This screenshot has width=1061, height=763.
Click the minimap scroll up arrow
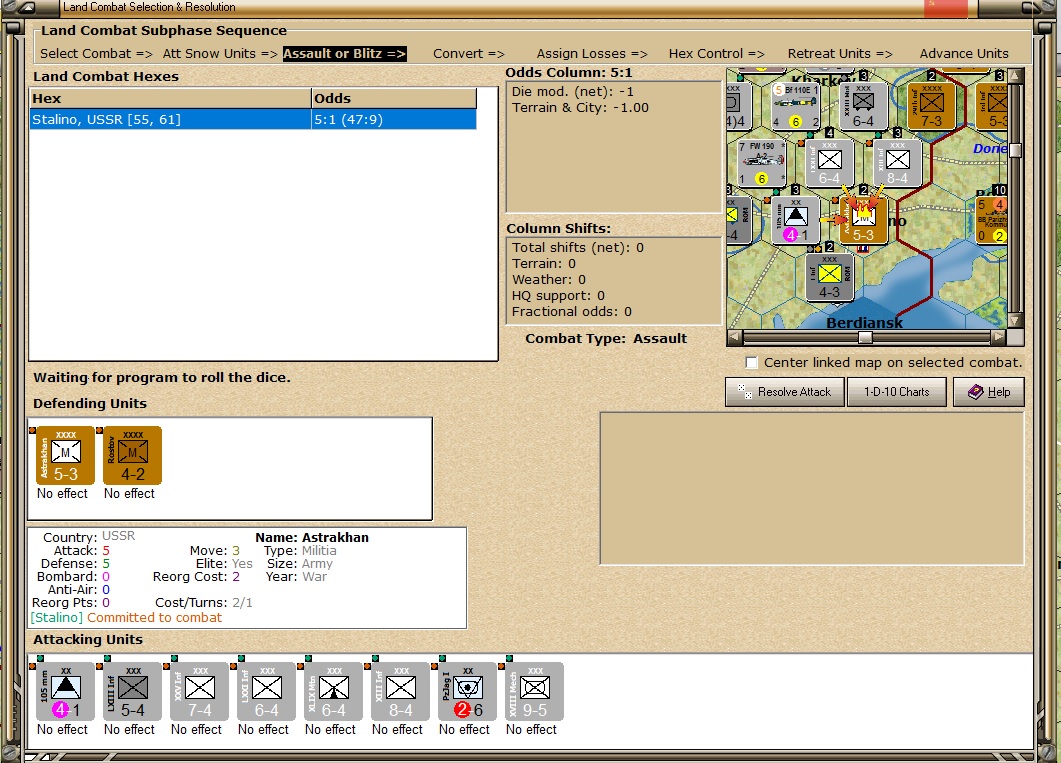[x=1015, y=75]
